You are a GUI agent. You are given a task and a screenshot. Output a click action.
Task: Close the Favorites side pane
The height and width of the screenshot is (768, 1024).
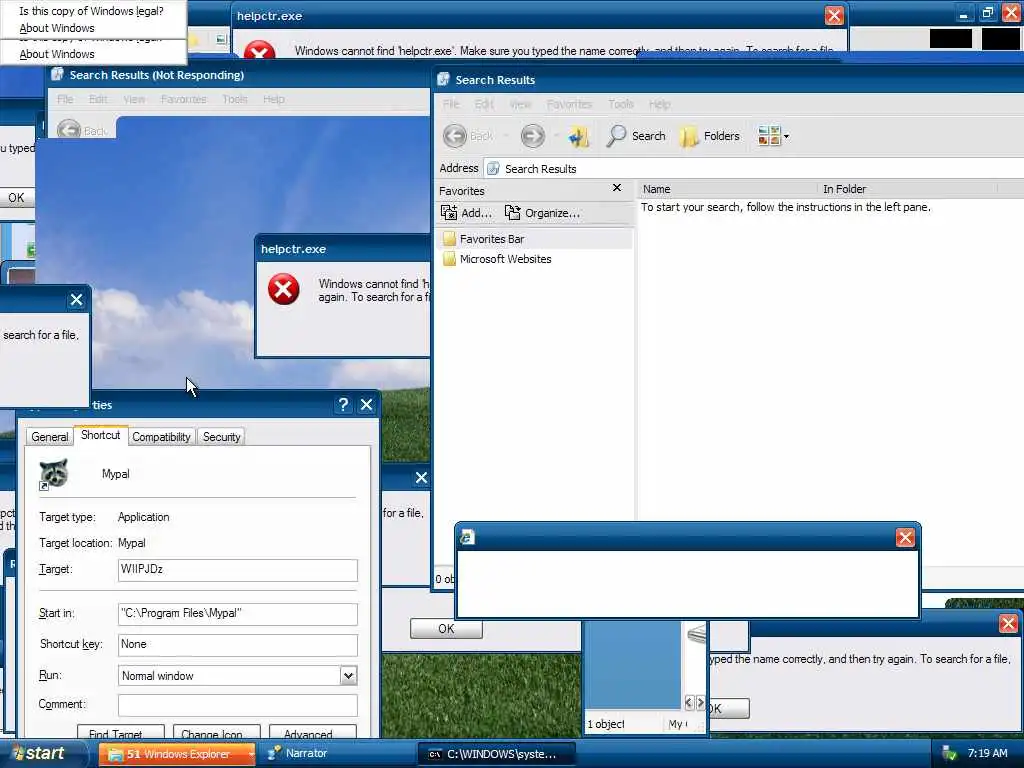[616, 188]
